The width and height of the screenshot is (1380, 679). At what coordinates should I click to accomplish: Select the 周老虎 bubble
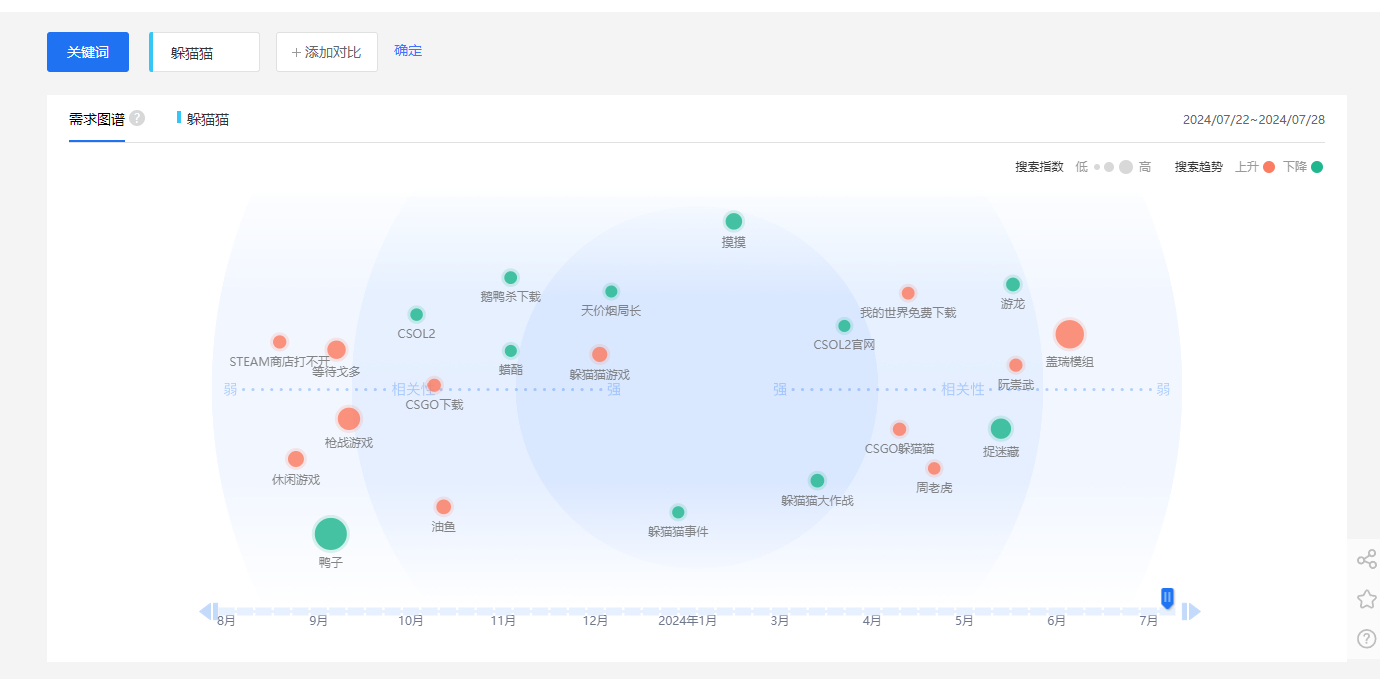(x=934, y=468)
